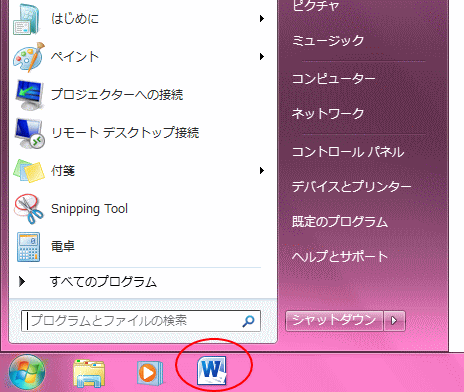Click the 電卓 calculator icon

point(29,247)
